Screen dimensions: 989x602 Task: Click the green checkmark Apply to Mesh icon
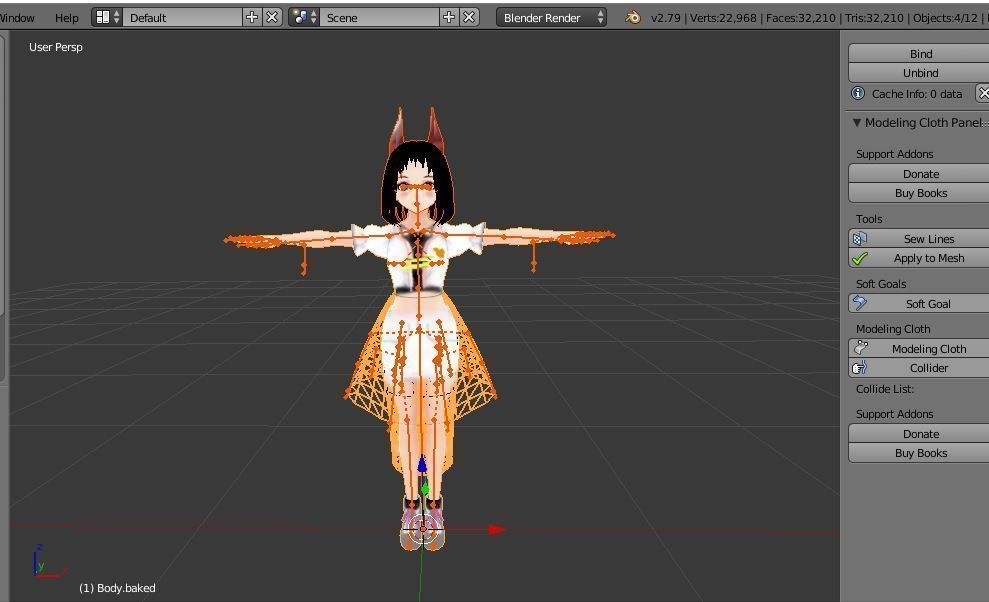tap(860, 258)
